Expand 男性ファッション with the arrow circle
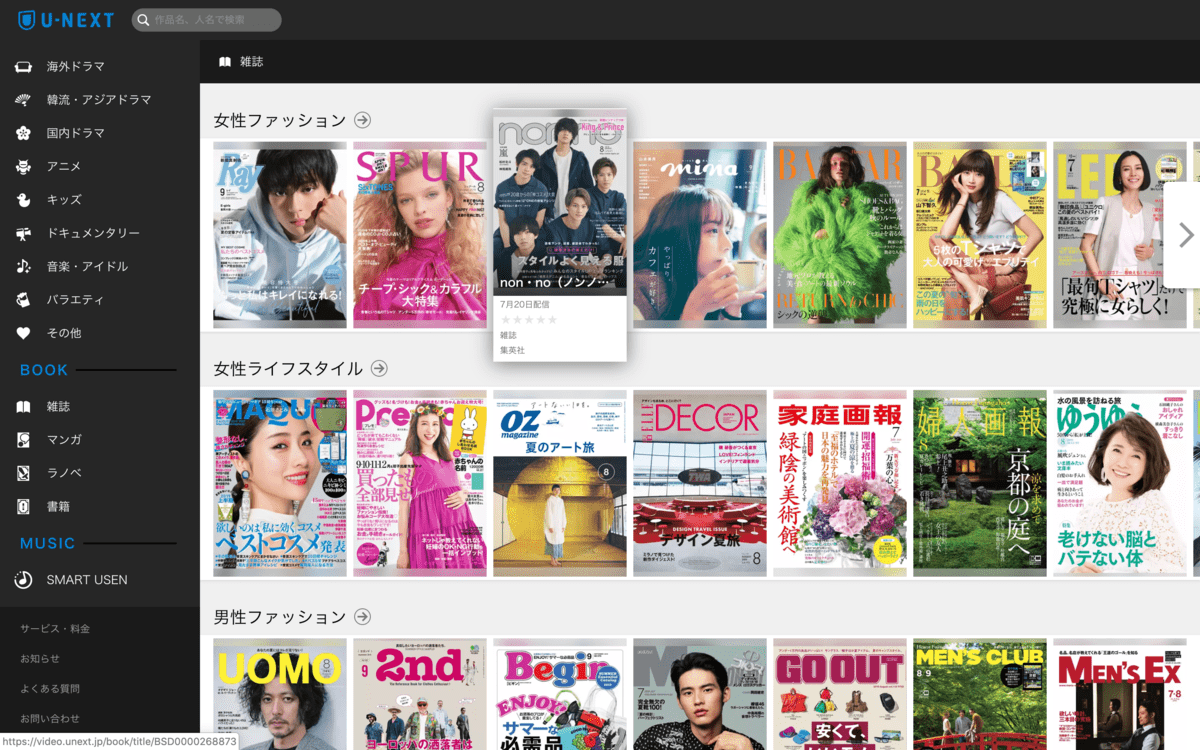The height and width of the screenshot is (750, 1200). point(362,617)
